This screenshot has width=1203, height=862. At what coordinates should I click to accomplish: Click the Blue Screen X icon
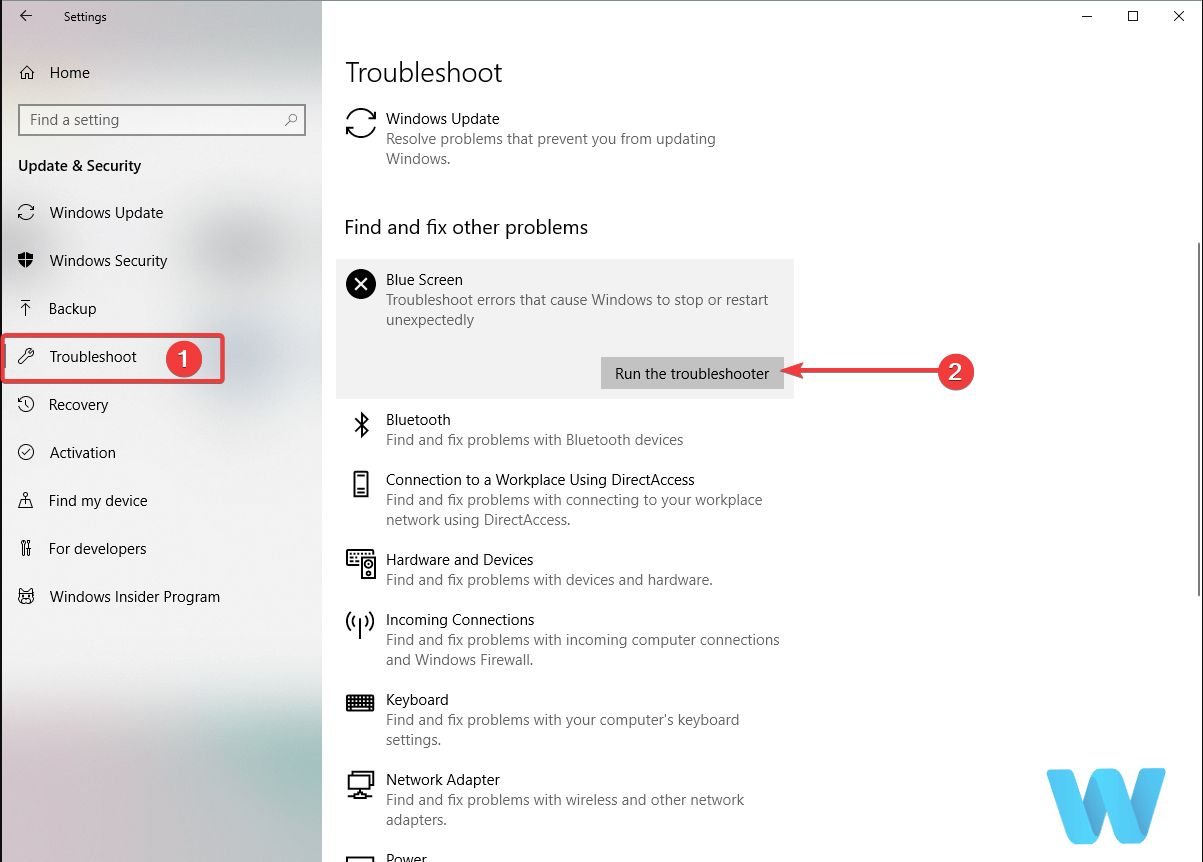click(x=360, y=284)
